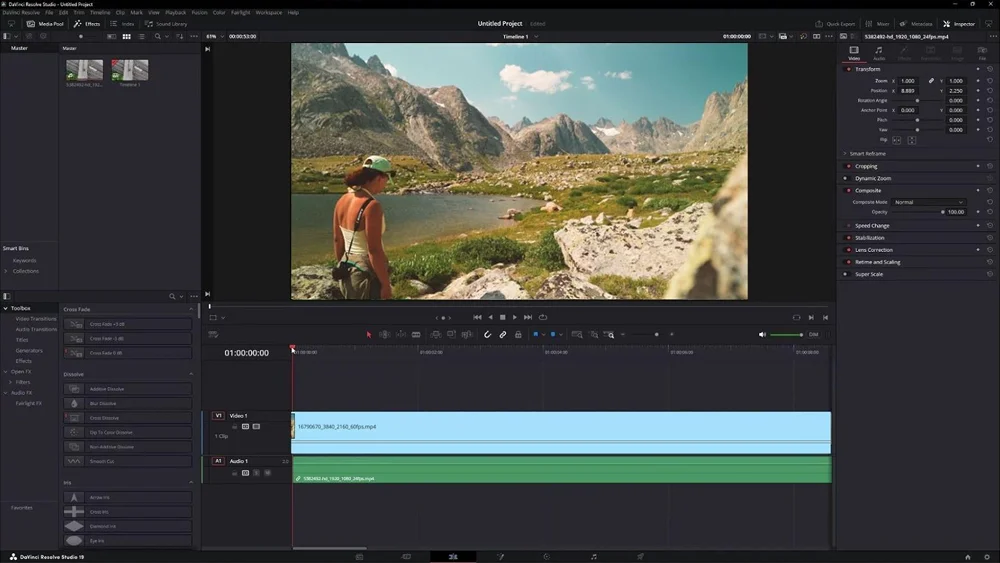Toggle the Transform section enable switch
Image resolution: width=1000 pixels, height=563 pixels.
click(x=848, y=69)
